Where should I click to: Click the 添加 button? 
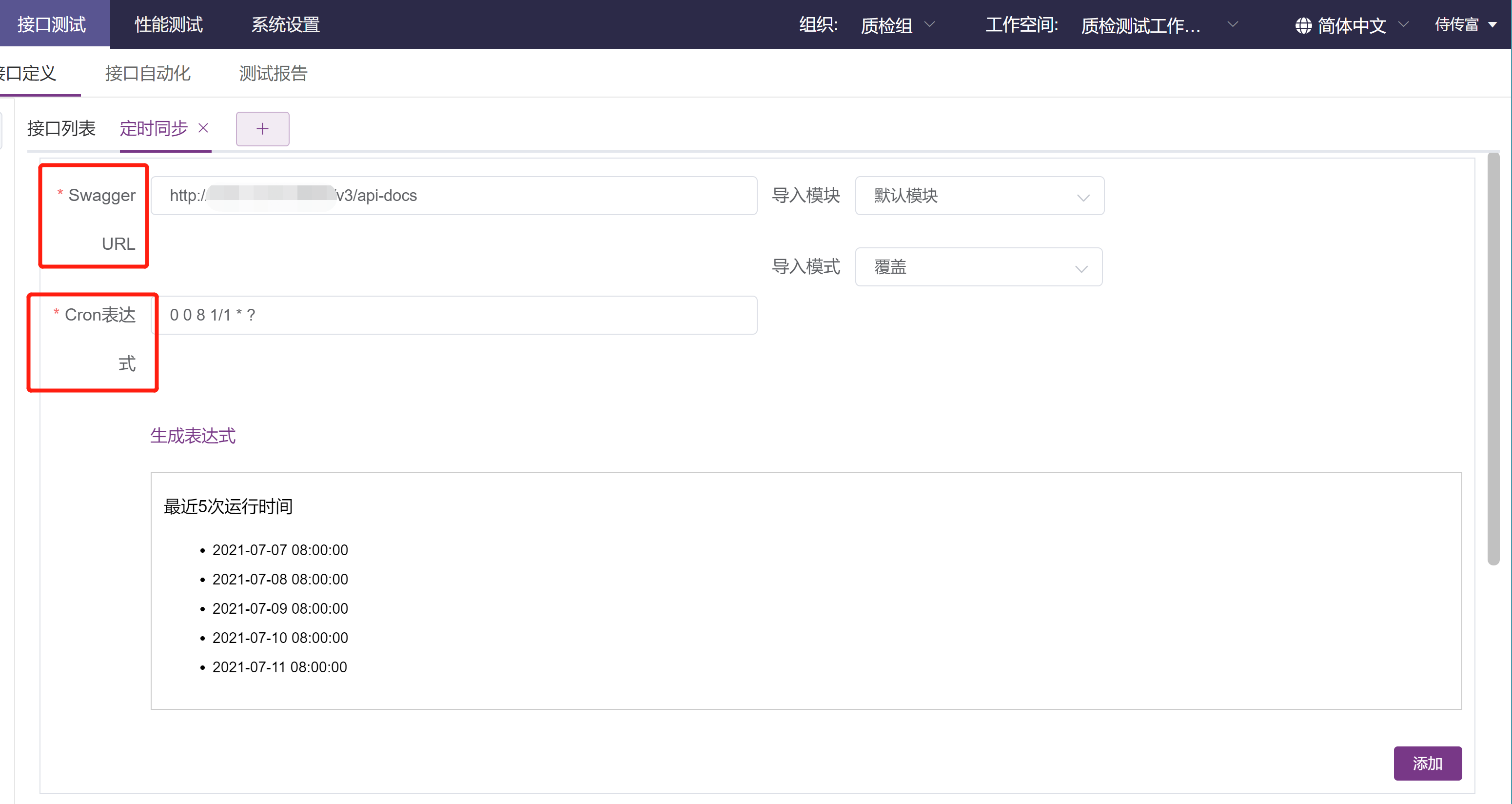tap(1428, 763)
